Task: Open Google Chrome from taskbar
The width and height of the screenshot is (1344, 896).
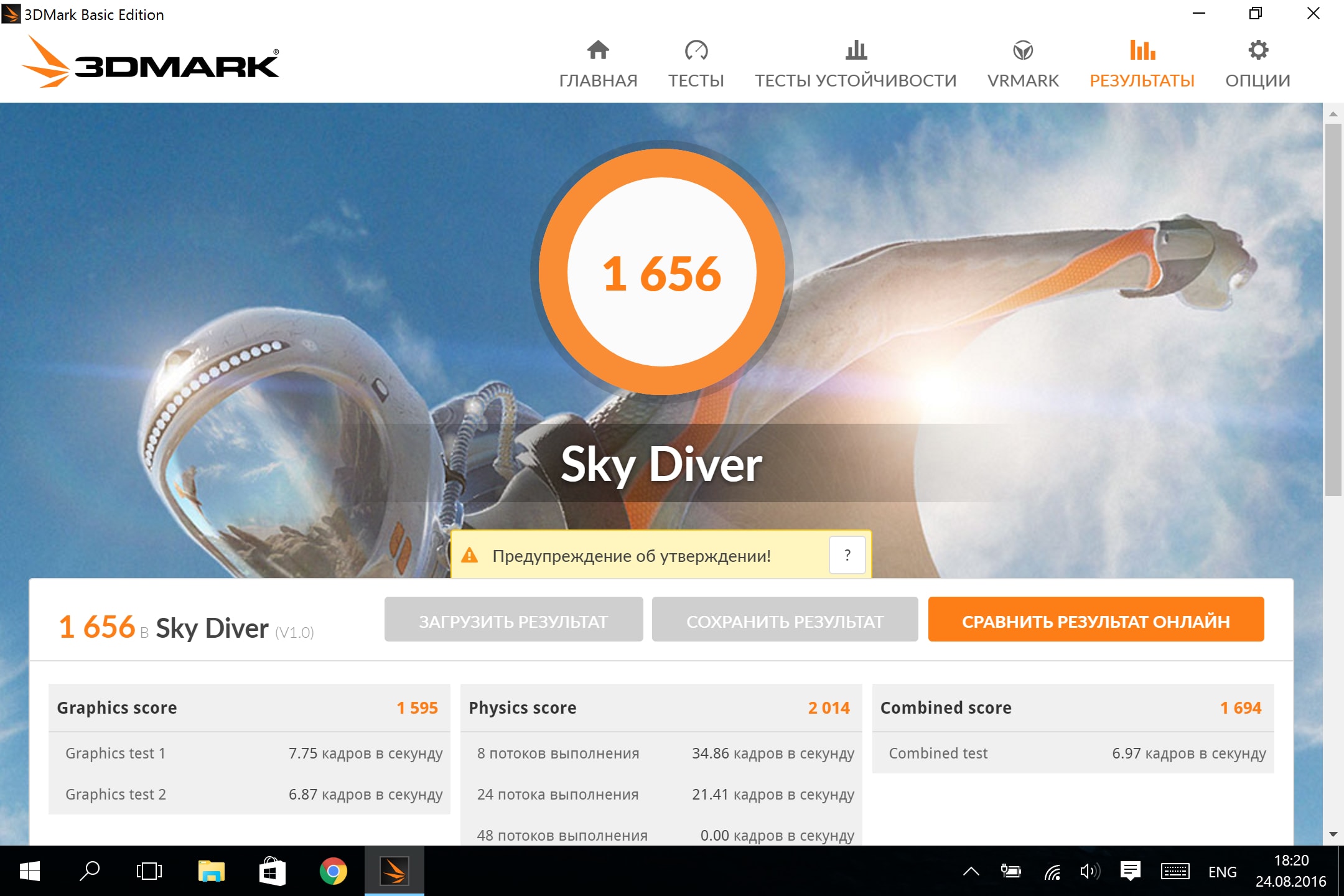Action: [x=333, y=871]
